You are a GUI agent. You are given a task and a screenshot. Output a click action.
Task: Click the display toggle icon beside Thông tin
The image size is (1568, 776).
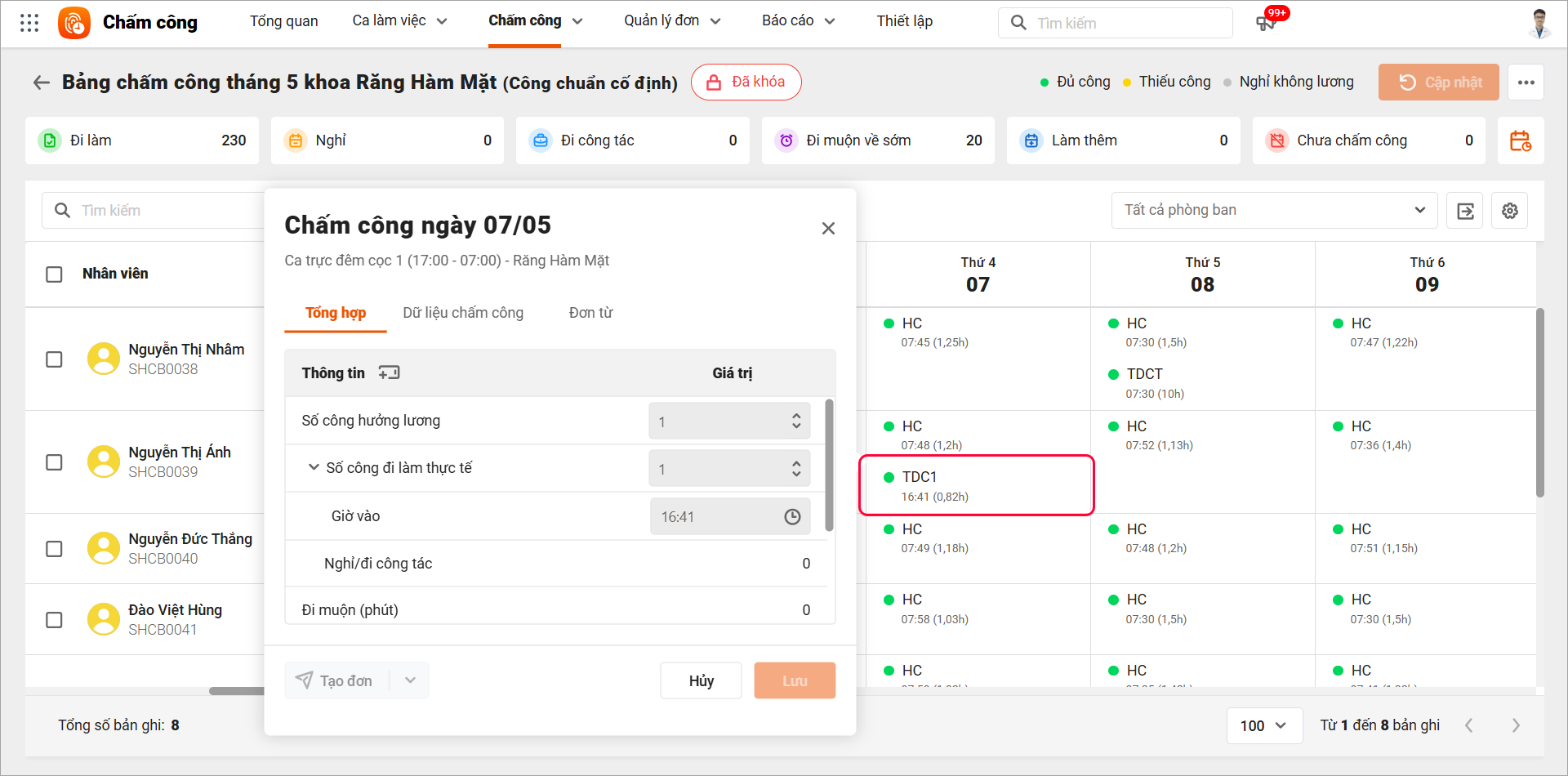click(x=390, y=373)
